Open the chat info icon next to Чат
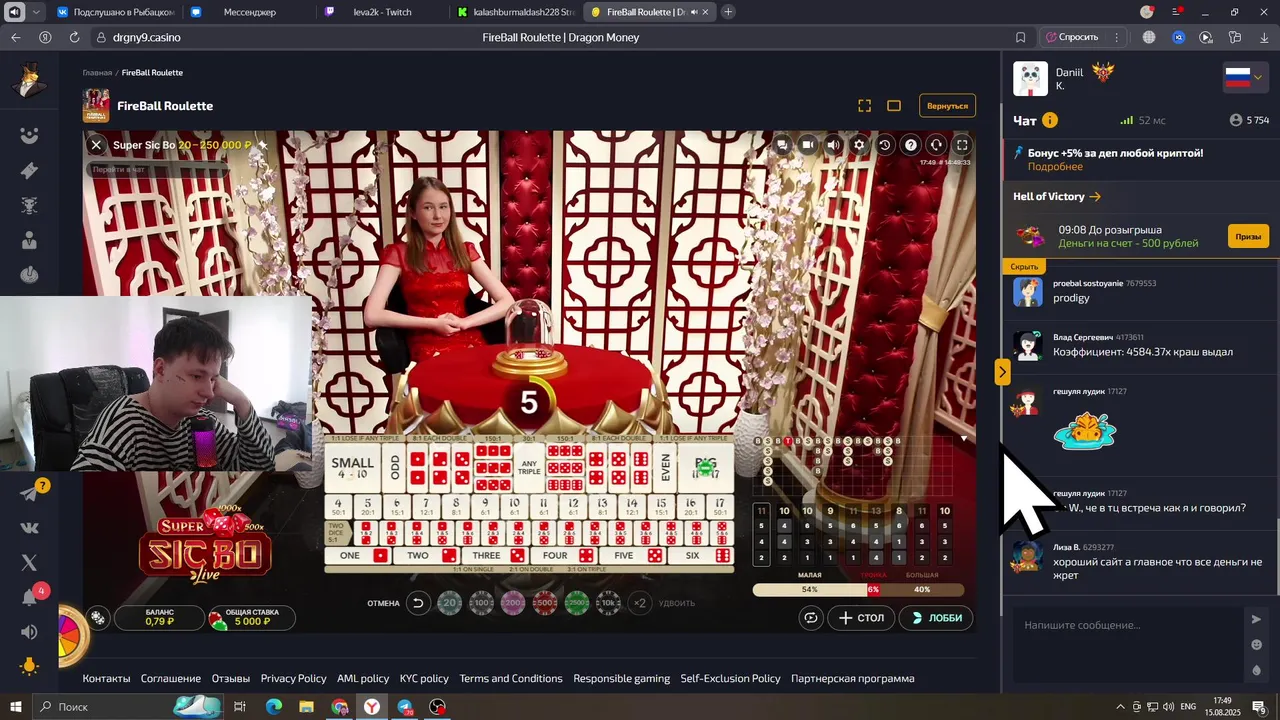The height and width of the screenshot is (720, 1280). pyautogui.click(x=1050, y=120)
